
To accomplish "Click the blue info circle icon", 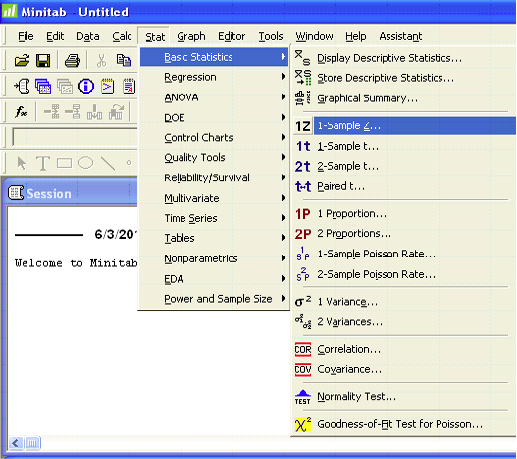I will point(86,86).
